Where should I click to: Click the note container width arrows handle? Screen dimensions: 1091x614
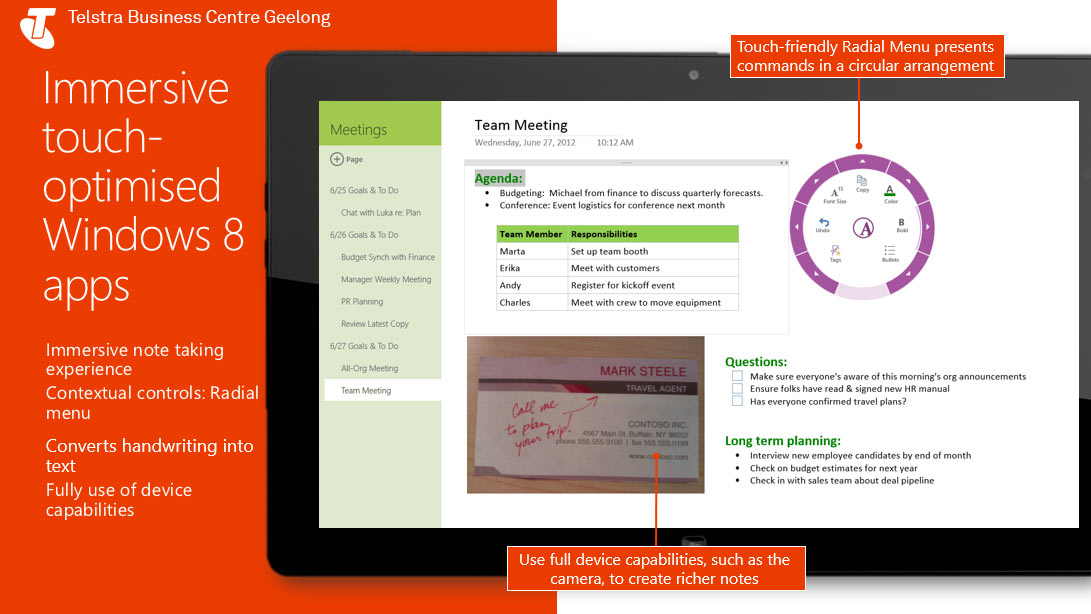pos(783,163)
